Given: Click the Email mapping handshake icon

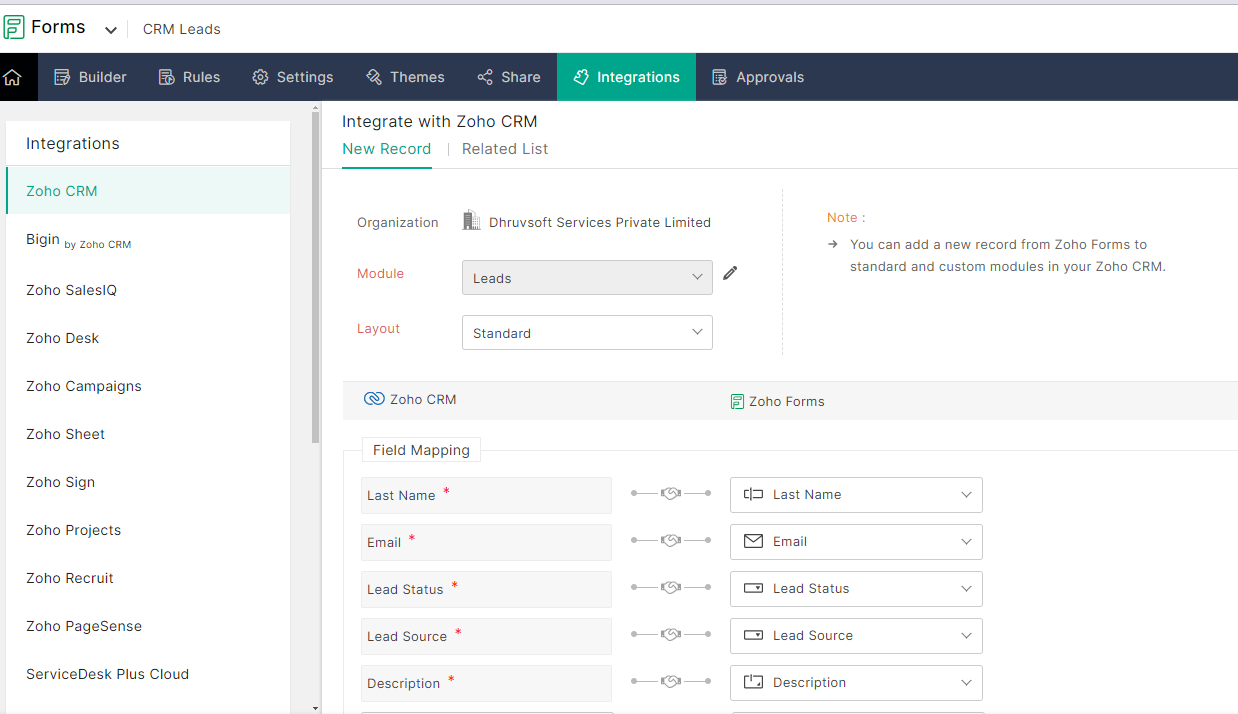Looking at the screenshot, I should (671, 540).
